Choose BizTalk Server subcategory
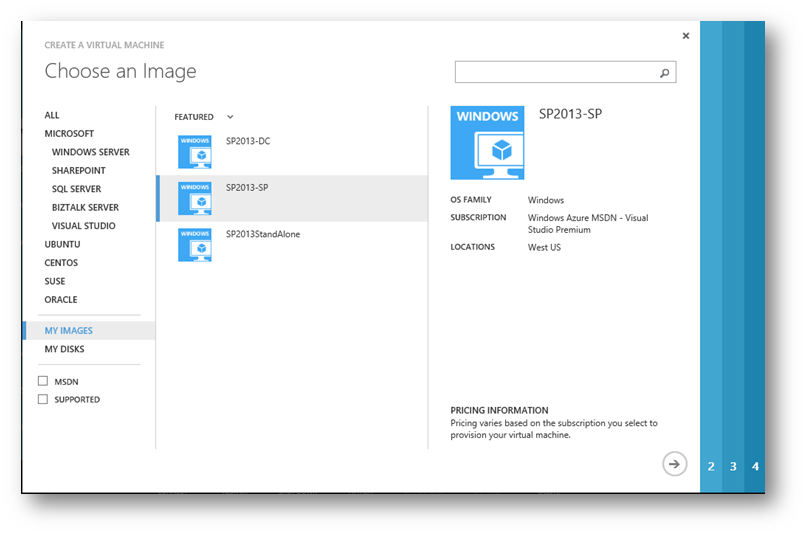 pos(85,208)
